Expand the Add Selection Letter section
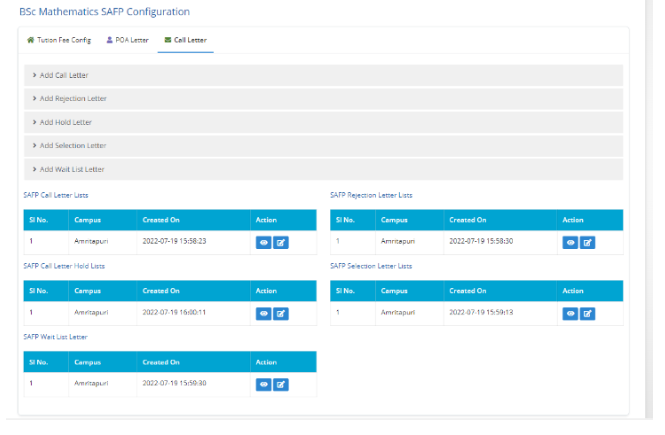This screenshot has width=665, height=435. coord(72,146)
